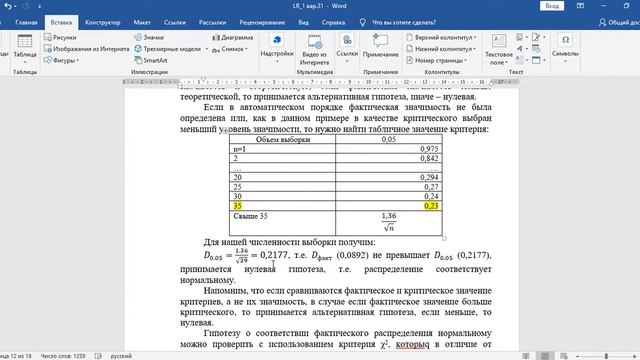Insert a table with the Таблица button

(x=25, y=49)
